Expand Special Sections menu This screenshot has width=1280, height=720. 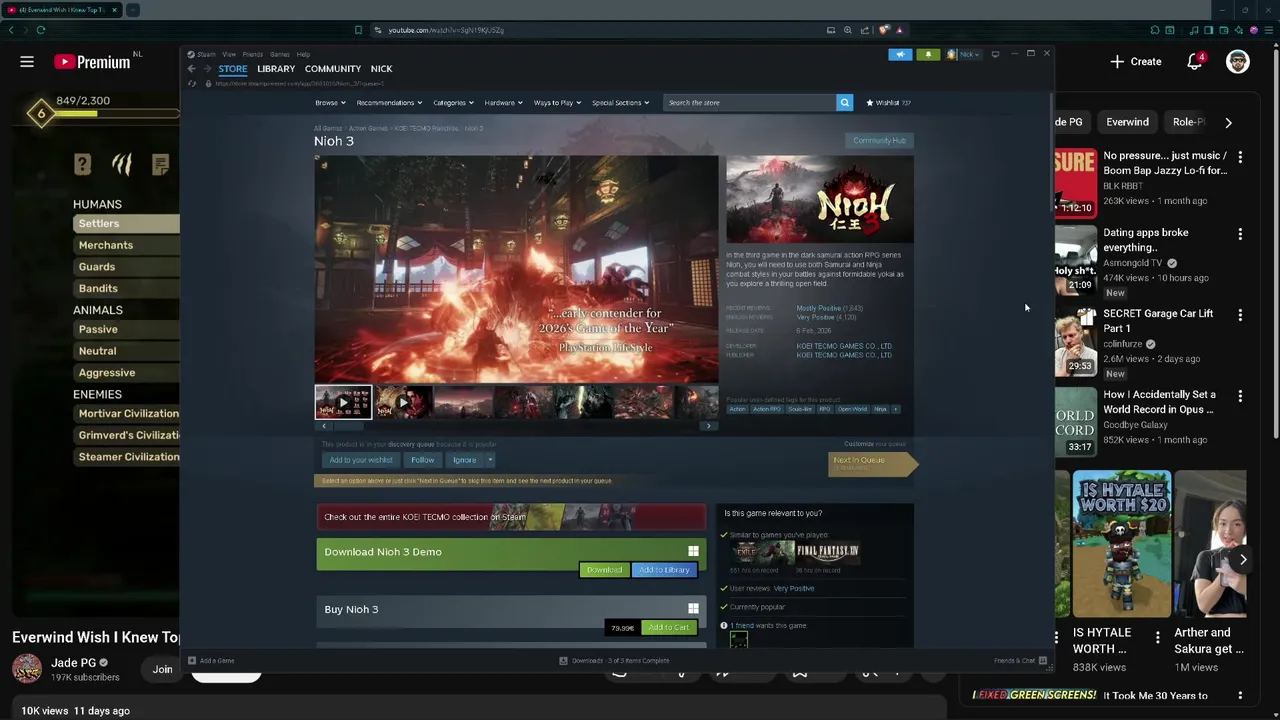point(620,102)
